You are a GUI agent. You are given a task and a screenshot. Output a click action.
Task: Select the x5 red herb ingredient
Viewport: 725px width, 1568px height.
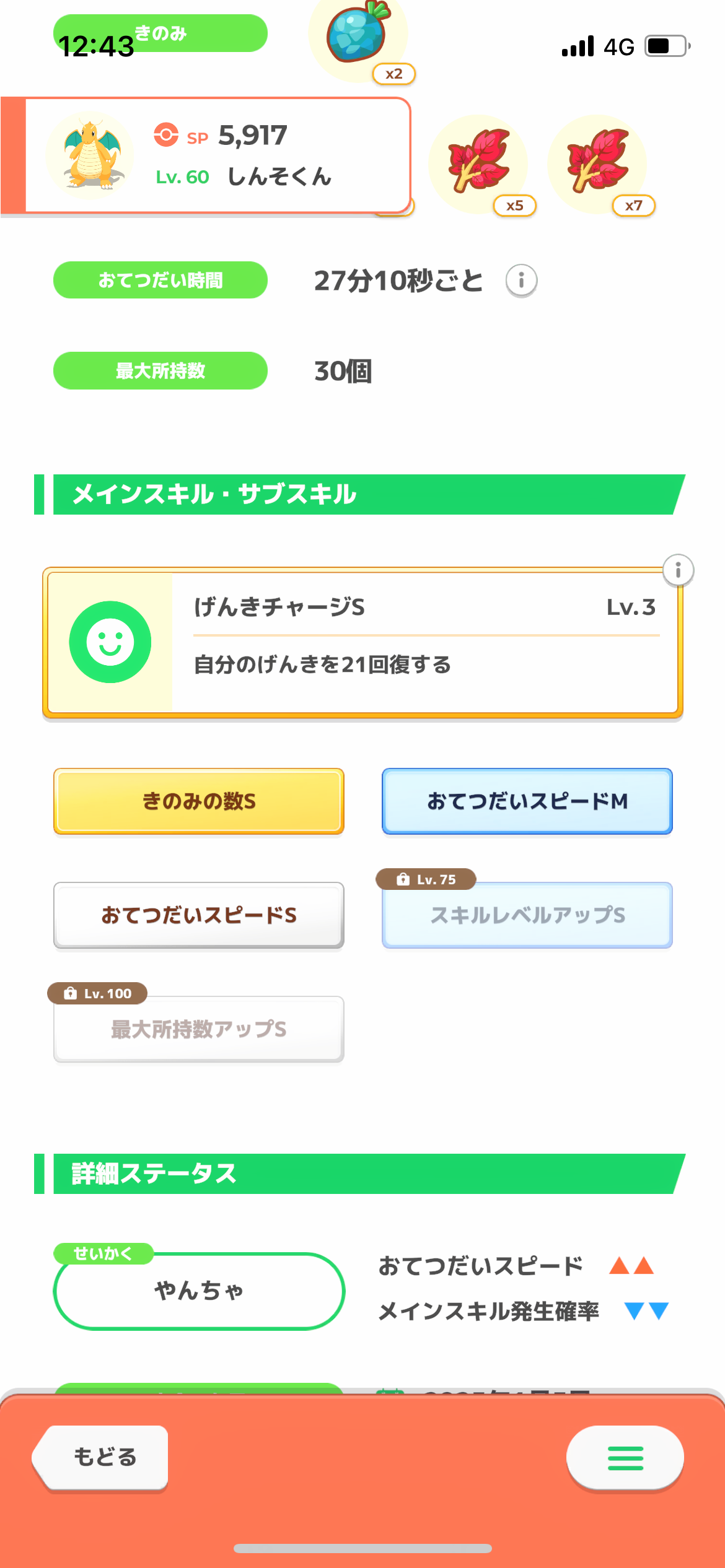coord(478,163)
